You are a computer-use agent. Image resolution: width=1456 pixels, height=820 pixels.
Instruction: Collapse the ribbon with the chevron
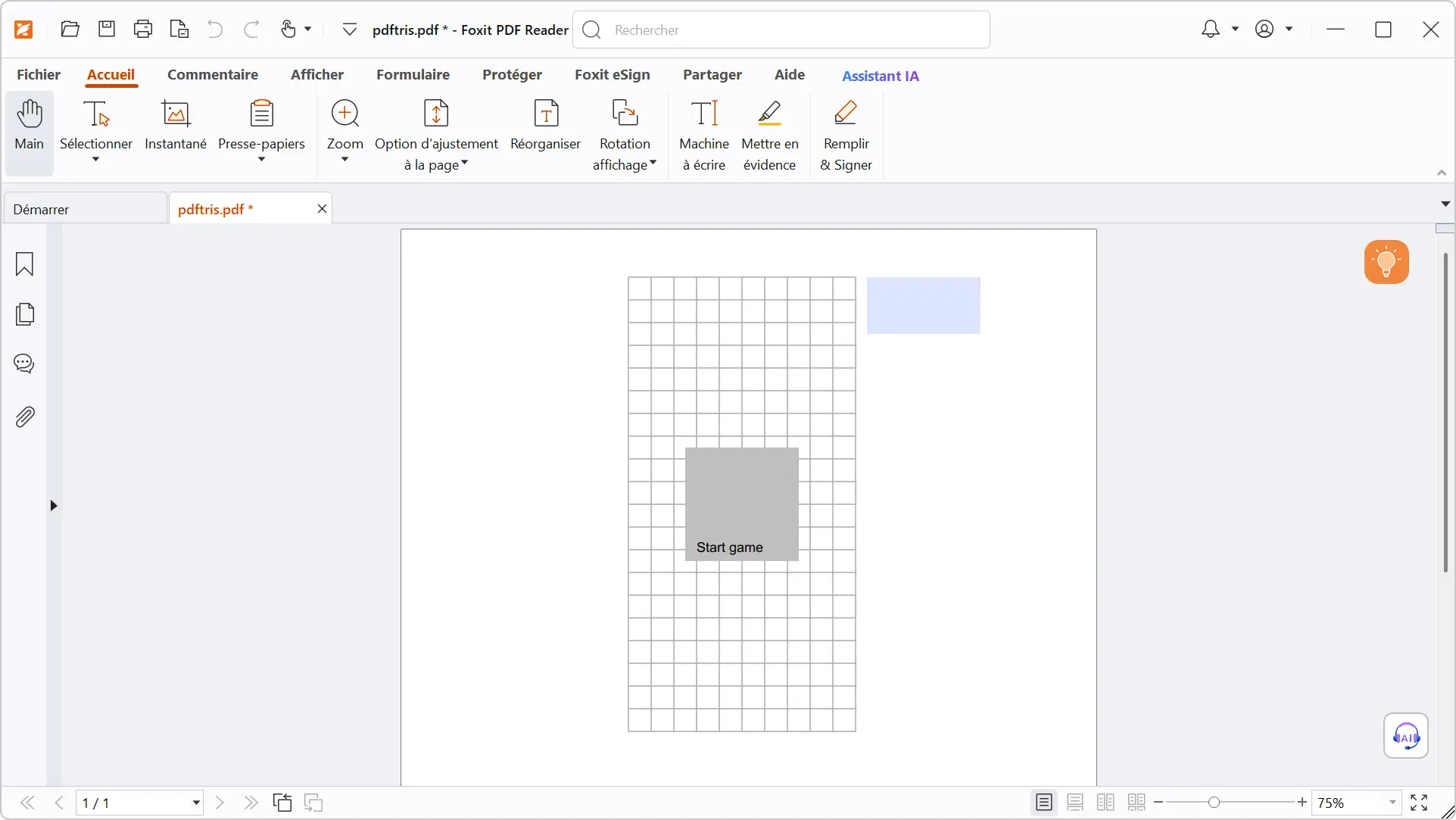click(1442, 173)
